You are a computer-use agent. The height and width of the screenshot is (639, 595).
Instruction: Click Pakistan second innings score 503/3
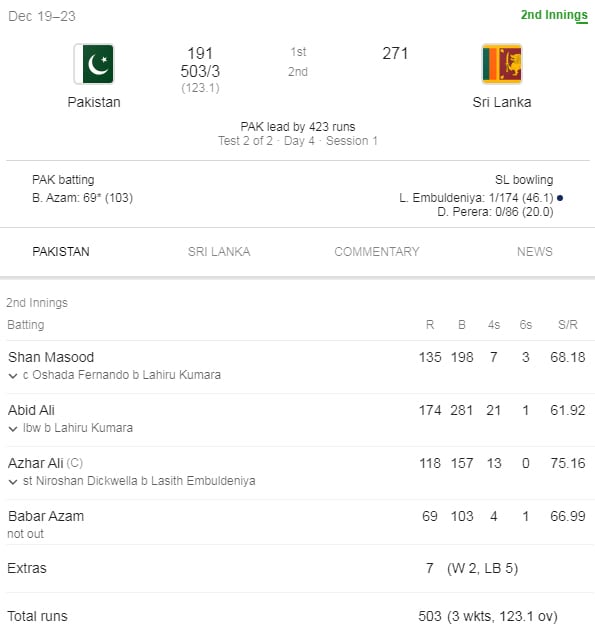200,71
